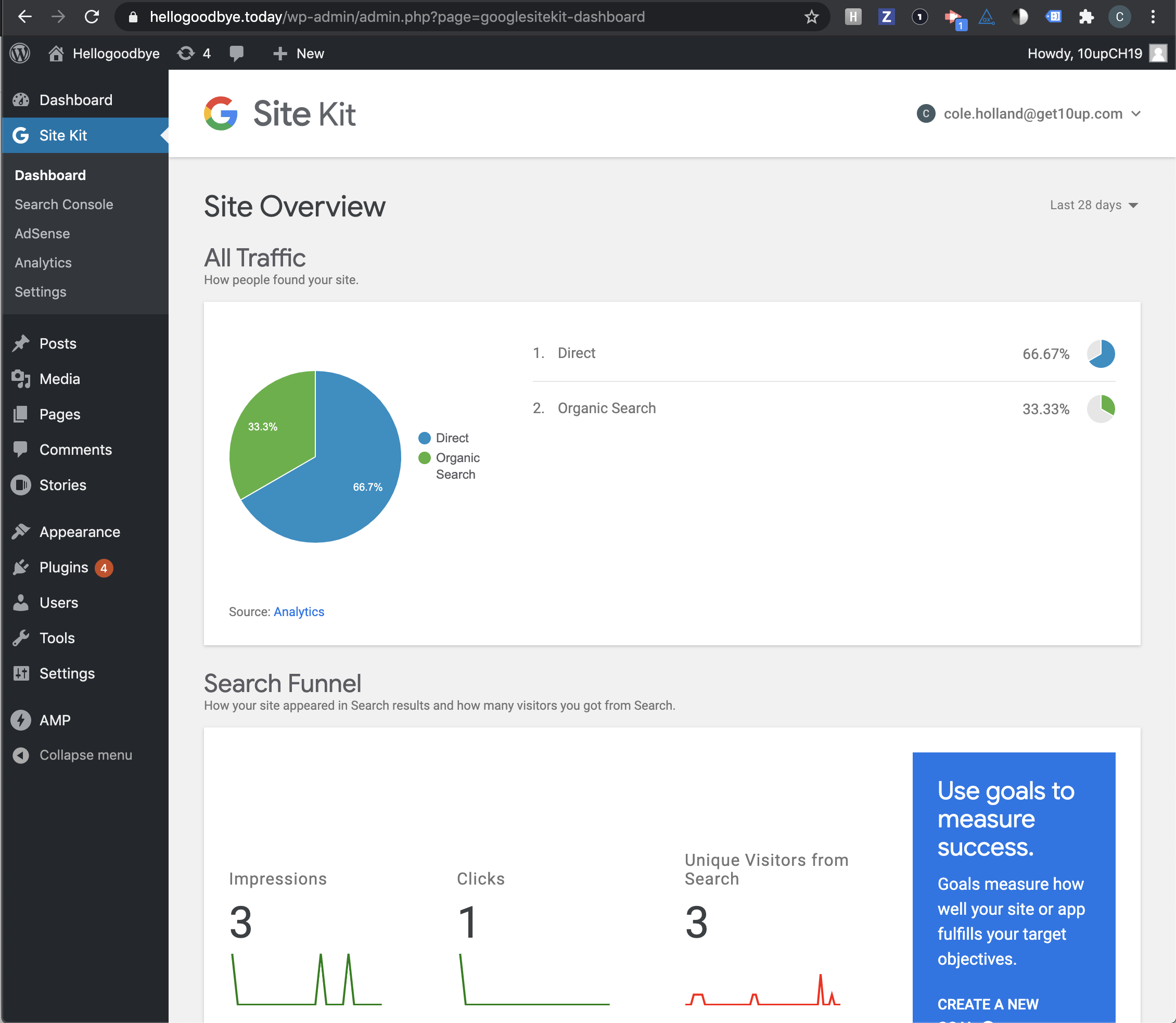Open the Last 28 days date dropdown
Screen dimensions: 1176x1023
(1094, 205)
